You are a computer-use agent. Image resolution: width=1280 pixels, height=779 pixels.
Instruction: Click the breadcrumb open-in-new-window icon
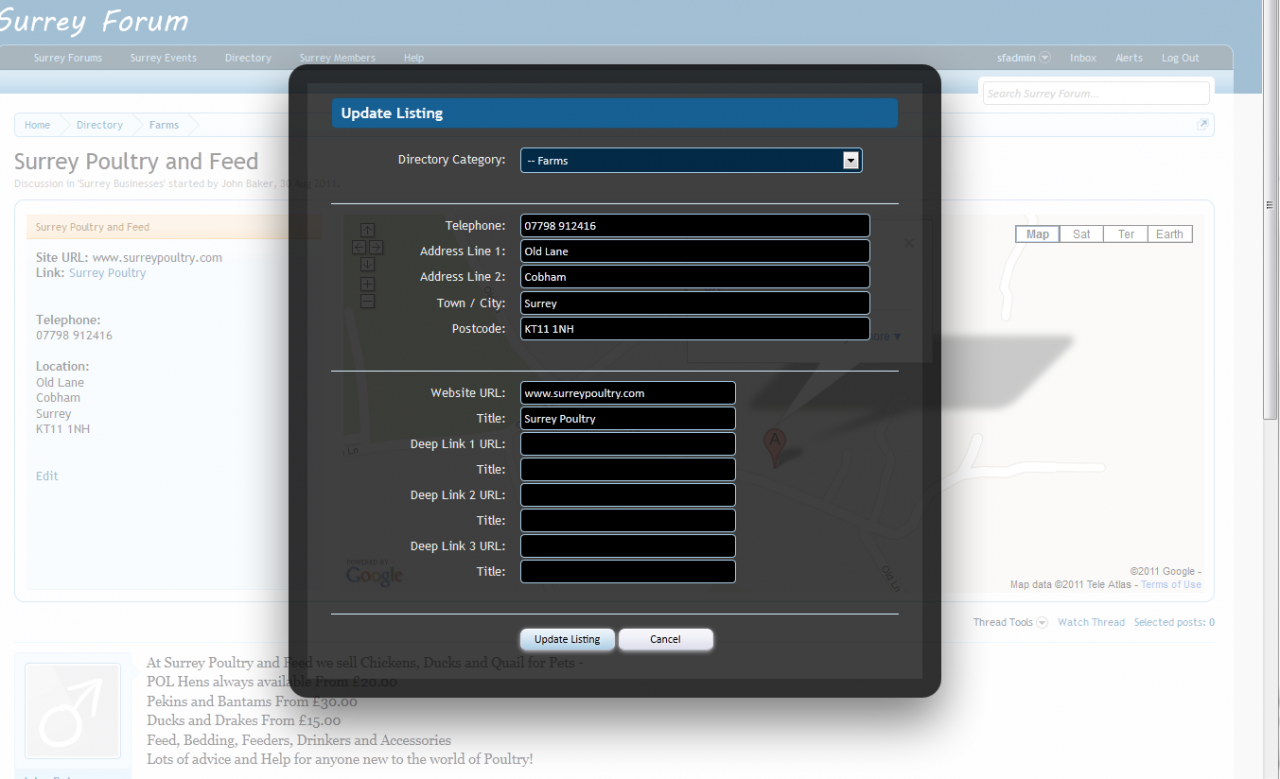pyautogui.click(x=1203, y=125)
